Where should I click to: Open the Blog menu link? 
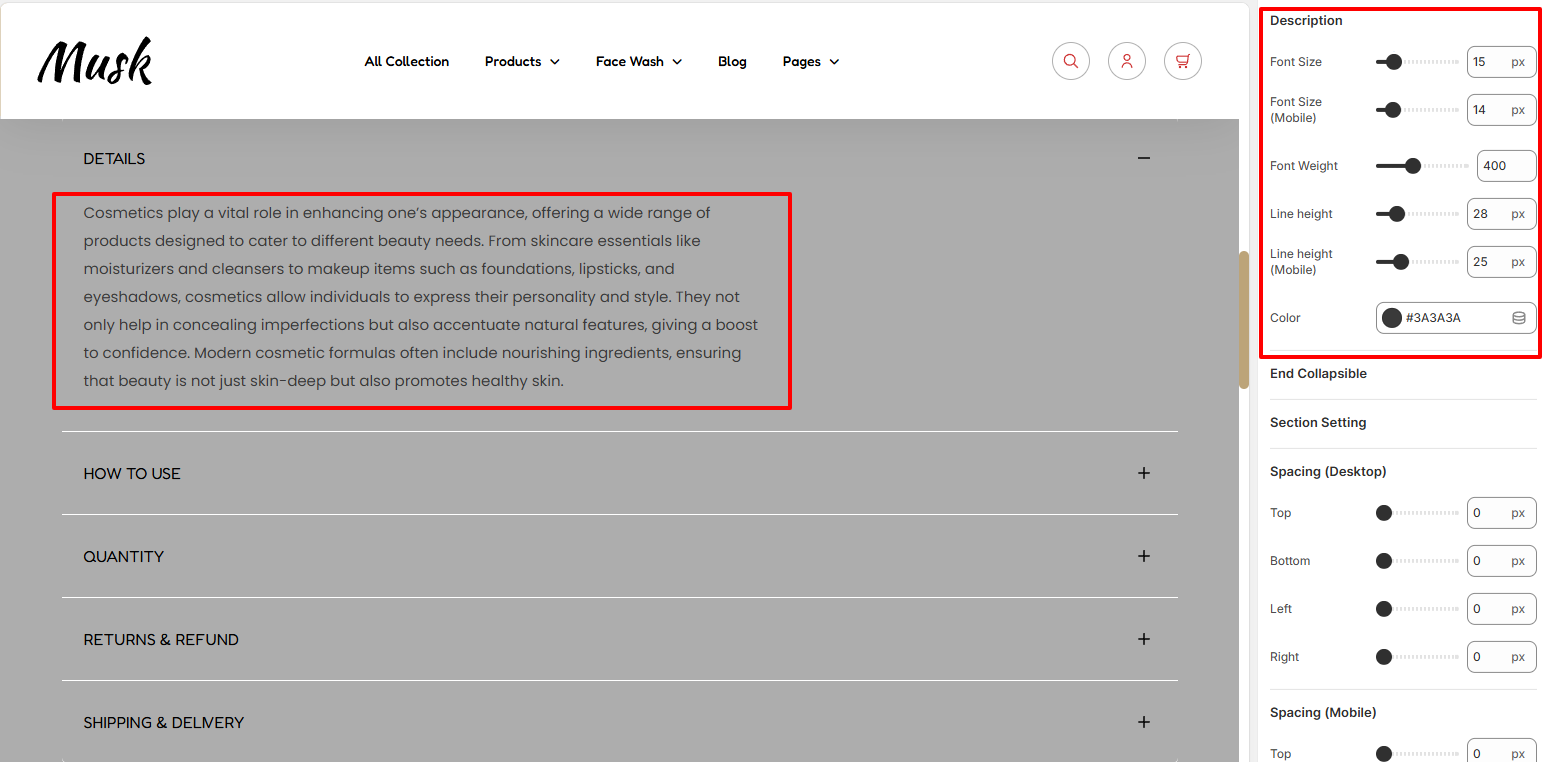732,61
